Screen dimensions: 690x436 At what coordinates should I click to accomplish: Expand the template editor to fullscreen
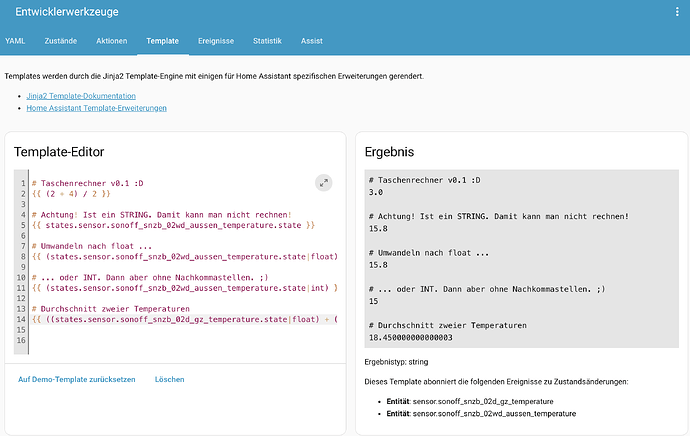(323, 183)
